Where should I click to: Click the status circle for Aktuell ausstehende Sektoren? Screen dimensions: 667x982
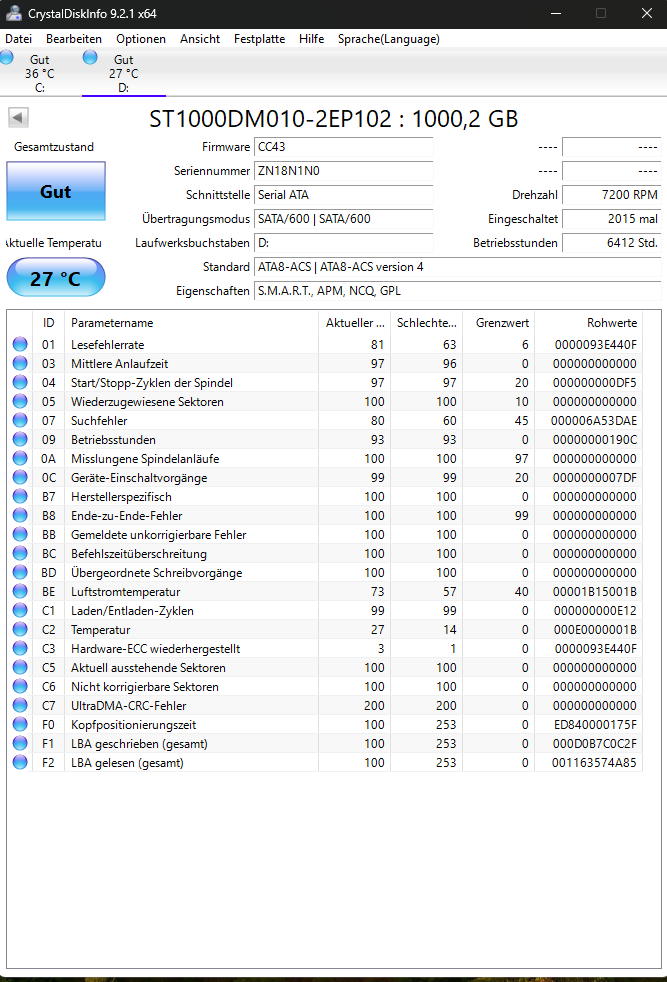[20, 667]
